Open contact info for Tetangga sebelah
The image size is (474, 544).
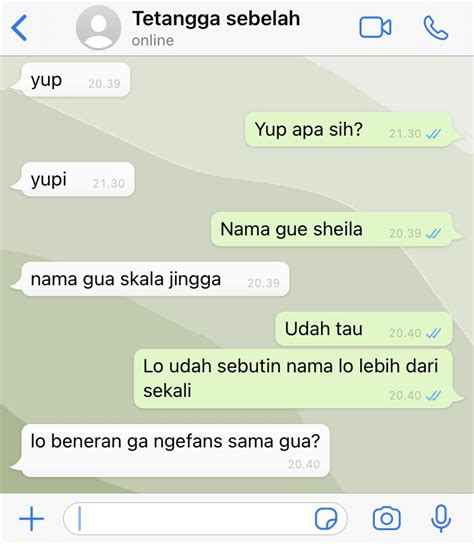pos(216,18)
